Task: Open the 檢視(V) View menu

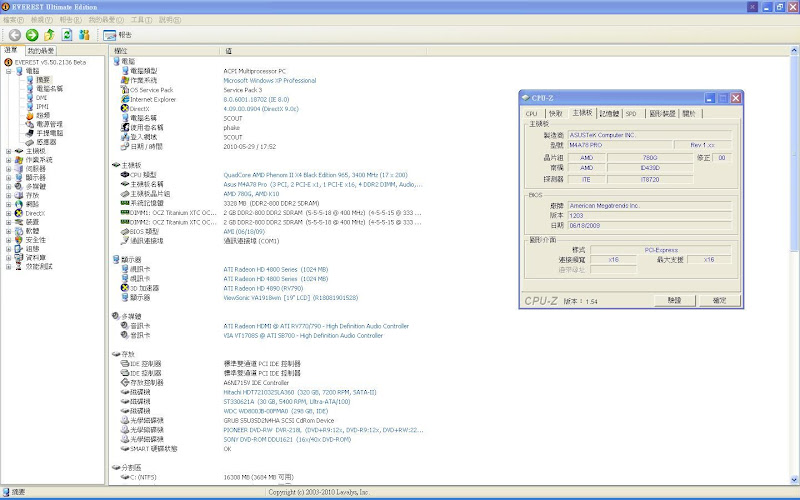Action: (x=41, y=19)
